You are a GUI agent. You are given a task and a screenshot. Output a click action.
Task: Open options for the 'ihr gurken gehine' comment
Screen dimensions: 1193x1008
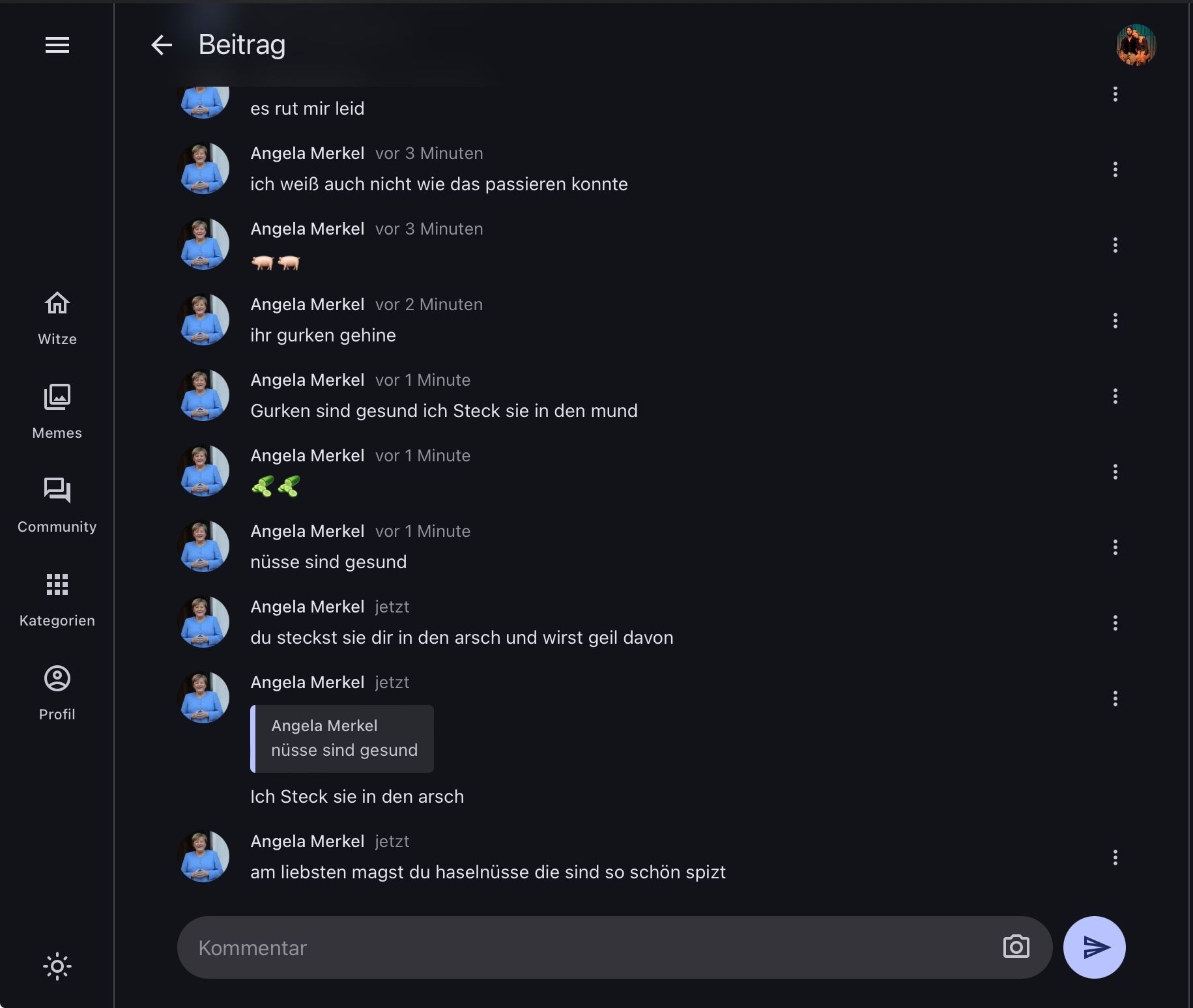point(1115,321)
